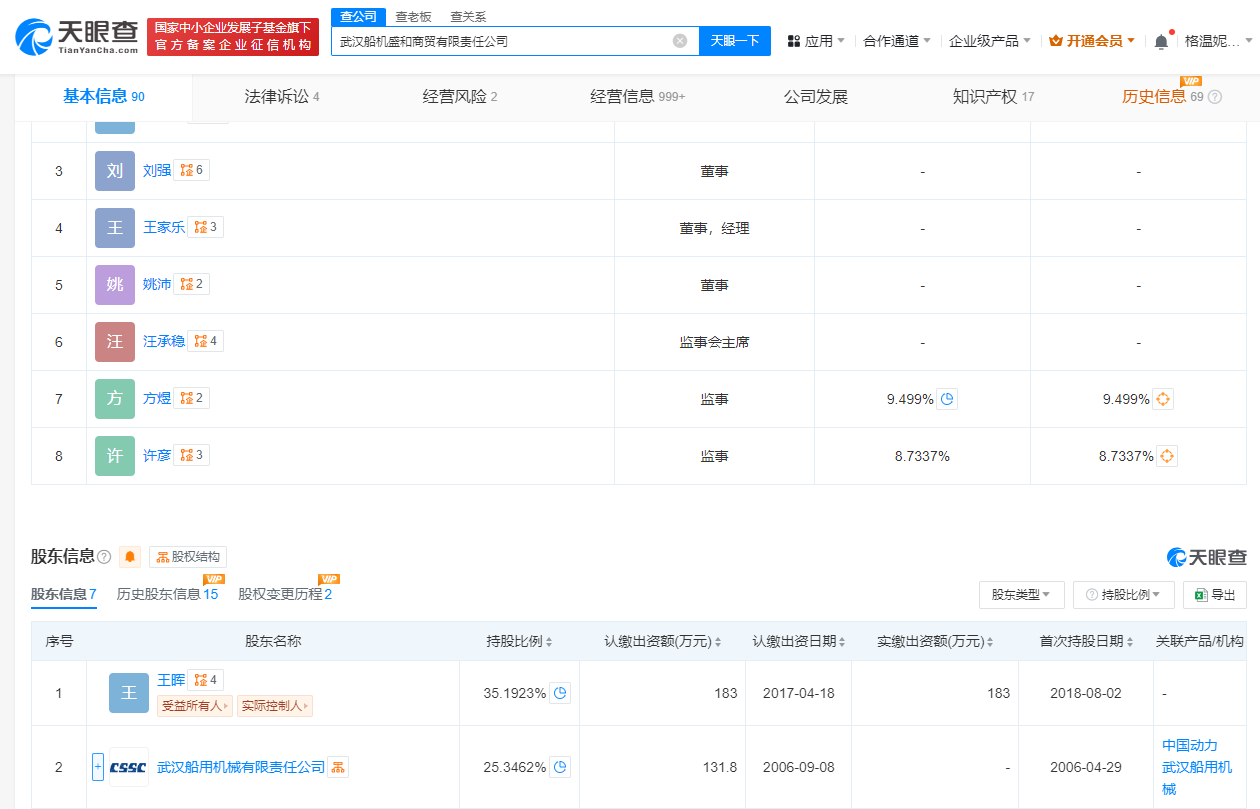View 方煜's 9.499% shareholding pie chart
1260x809 pixels.
pos(947,399)
